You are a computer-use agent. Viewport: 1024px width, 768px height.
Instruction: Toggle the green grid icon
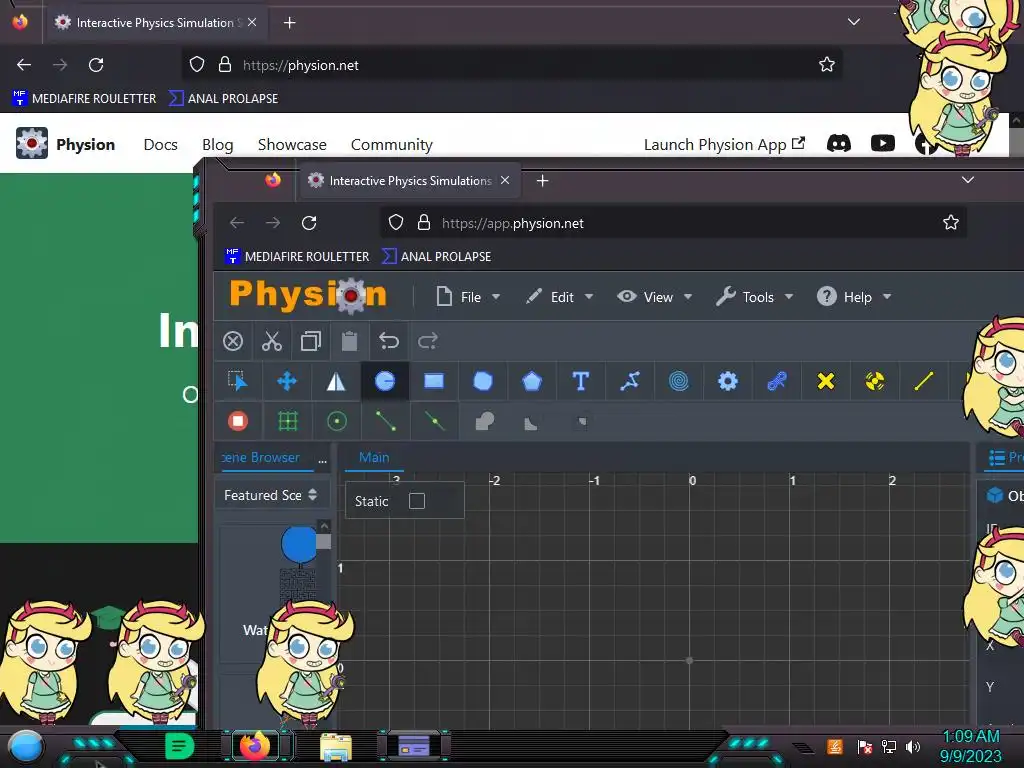click(287, 421)
